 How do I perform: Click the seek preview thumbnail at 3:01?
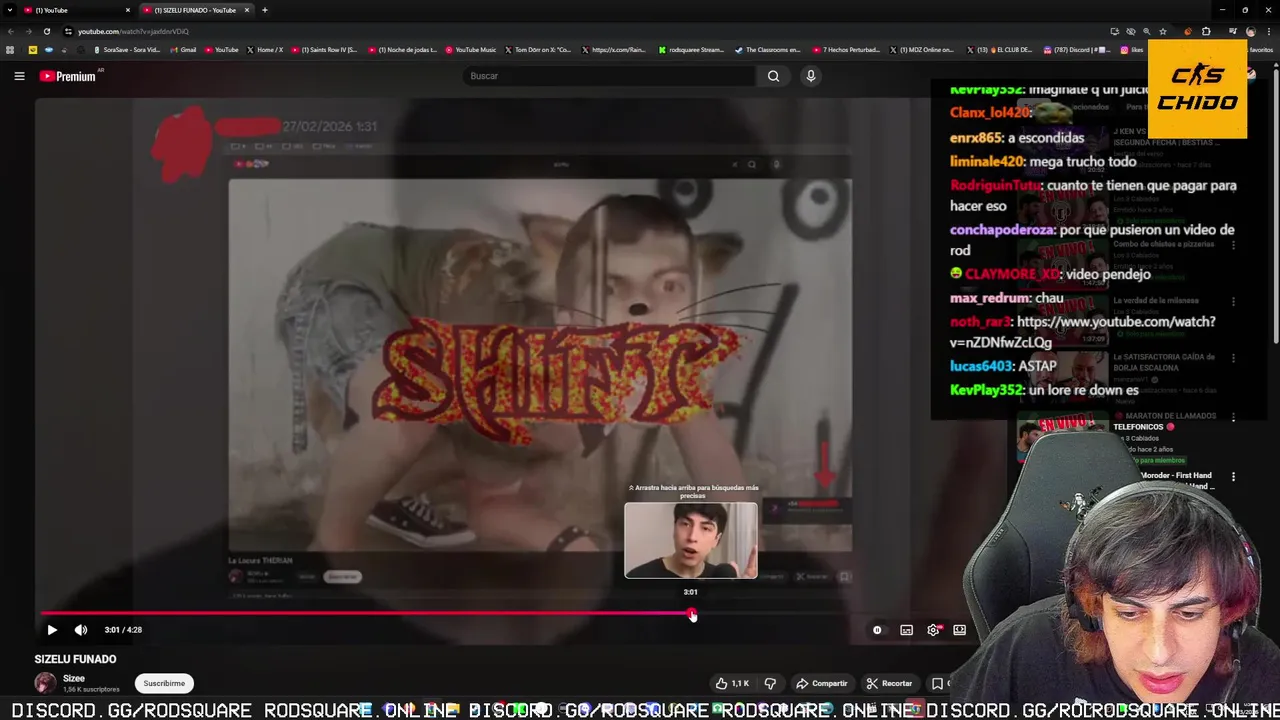(691, 541)
